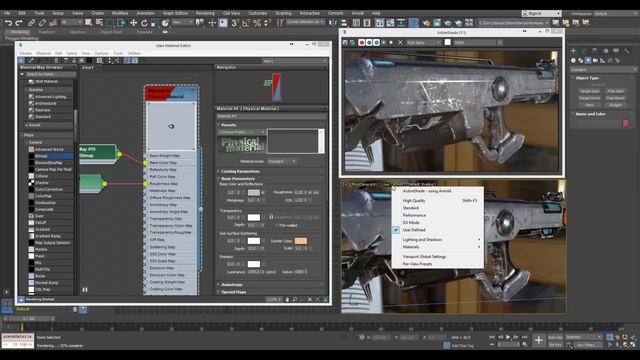This screenshot has width=640, height=360.
Task: Open Lighting and Shadows submenu
Action: pos(422,240)
